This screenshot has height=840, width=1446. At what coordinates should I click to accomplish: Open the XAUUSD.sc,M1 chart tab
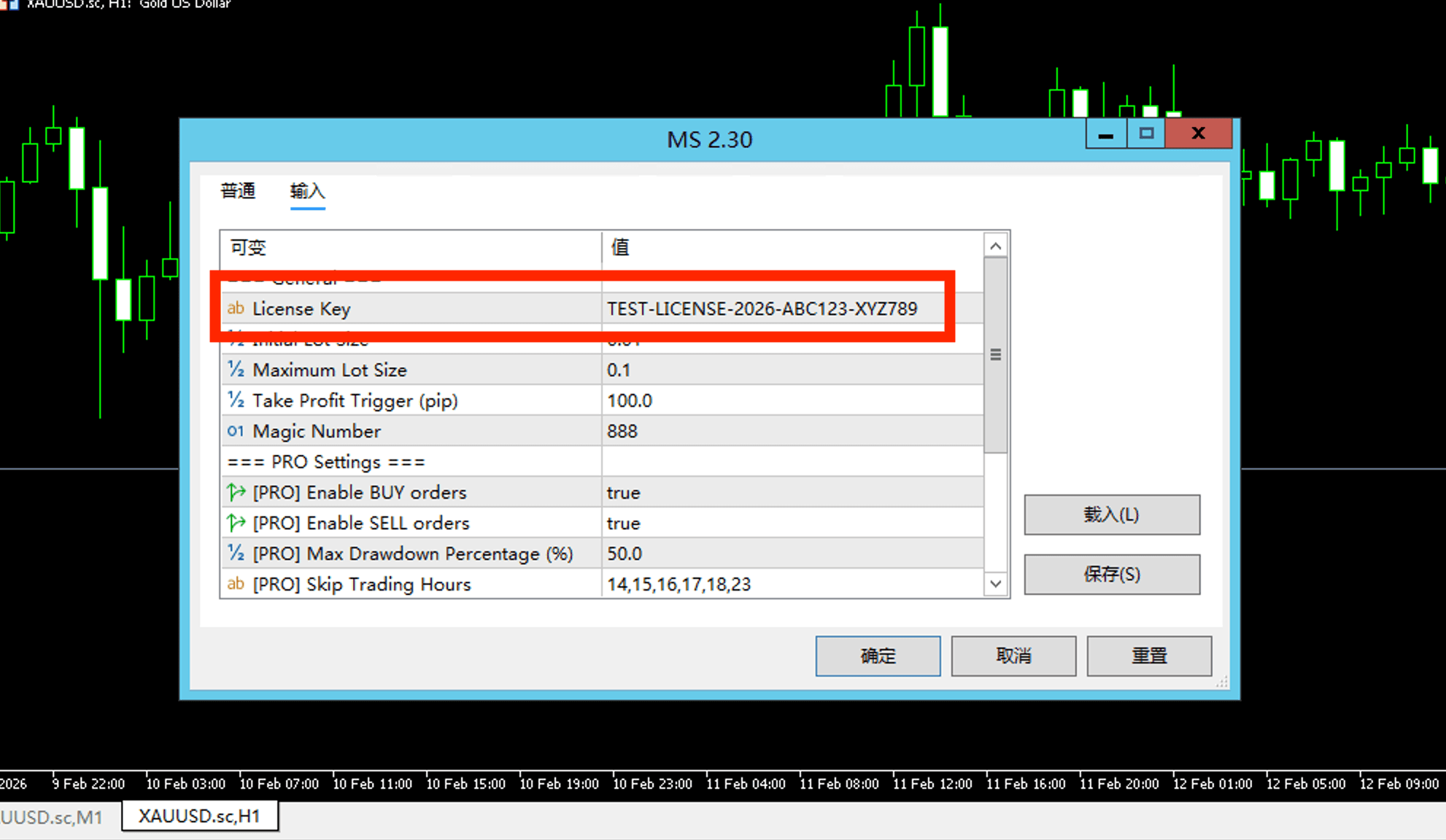click(53, 817)
